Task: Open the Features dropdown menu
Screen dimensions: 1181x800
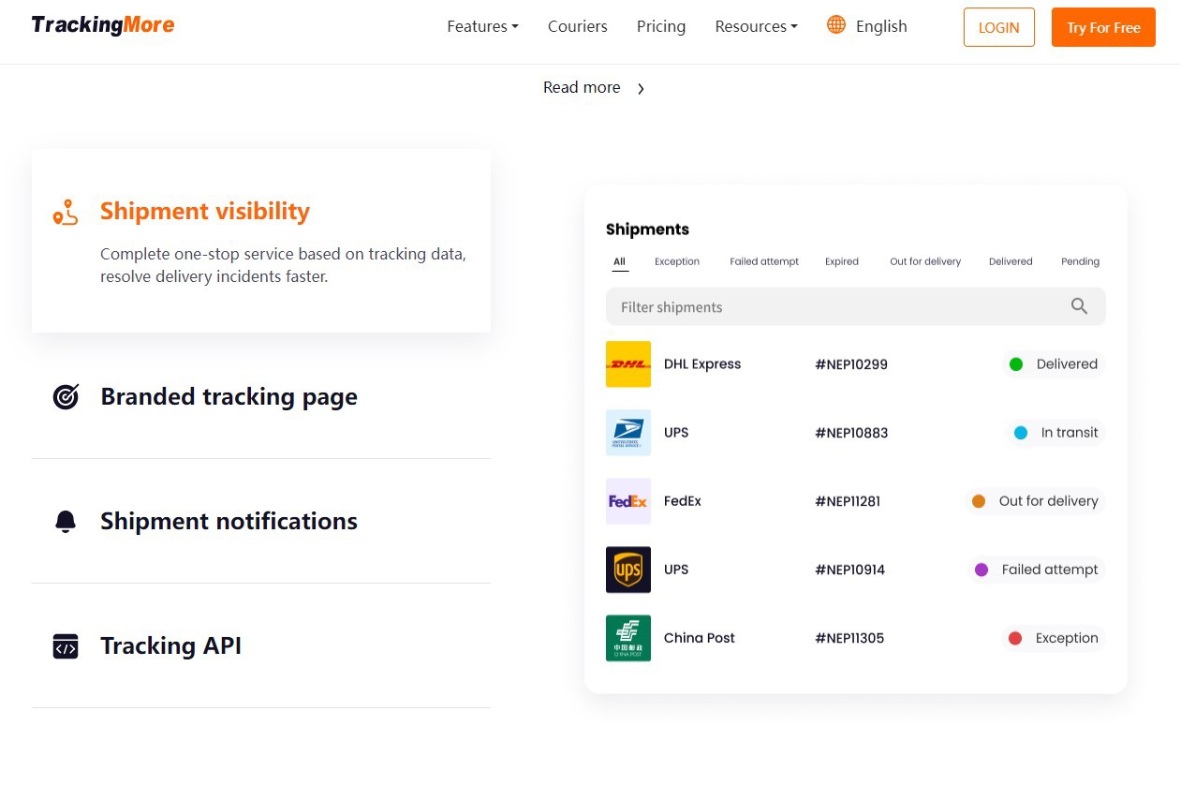Action: pyautogui.click(x=482, y=26)
